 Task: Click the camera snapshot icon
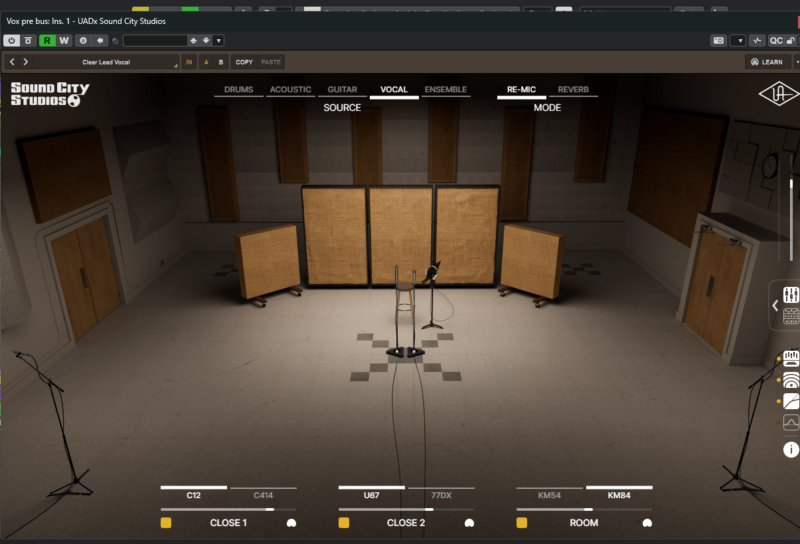(718, 40)
